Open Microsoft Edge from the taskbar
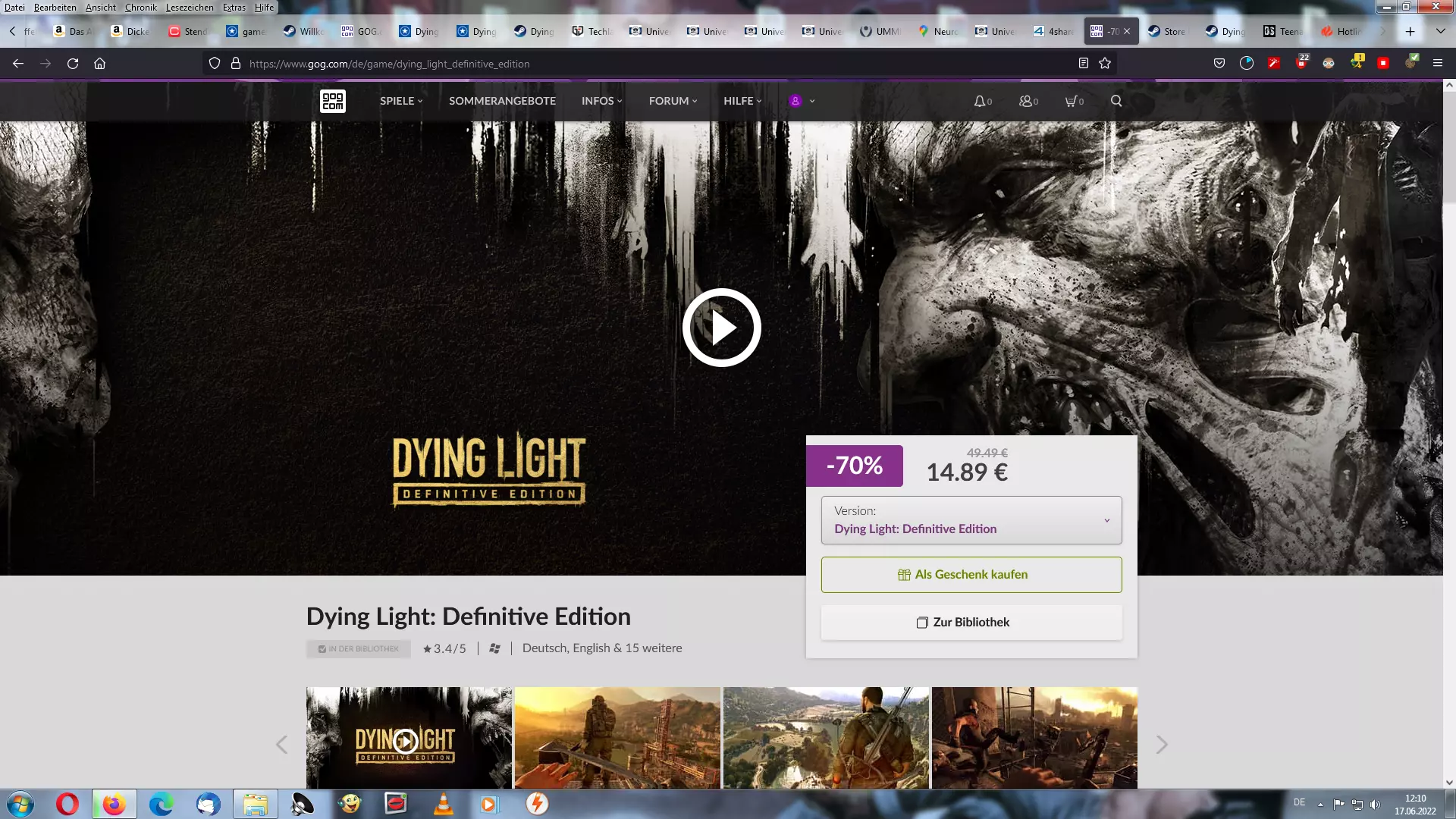The height and width of the screenshot is (819, 1456). point(161,804)
